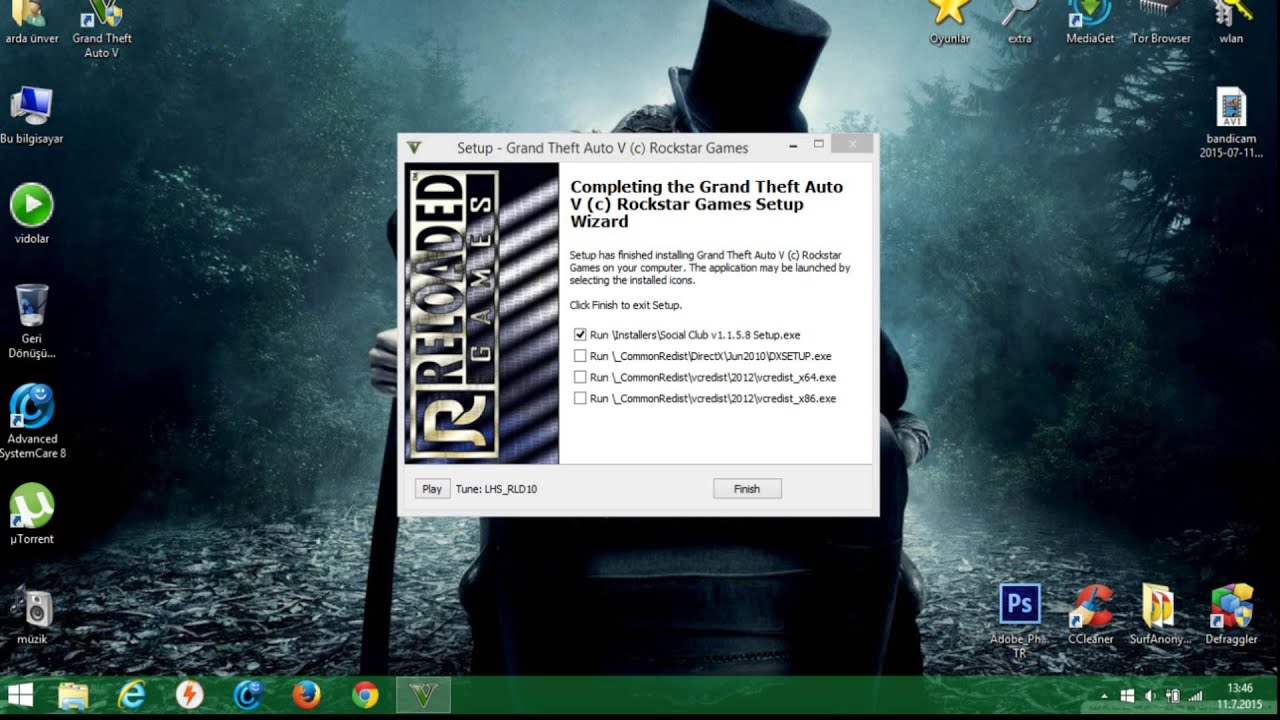Image resolution: width=1280 pixels, height=720 pixels.
Task: Open the µTorrent desktop shortcut
Action: (32, 514)
